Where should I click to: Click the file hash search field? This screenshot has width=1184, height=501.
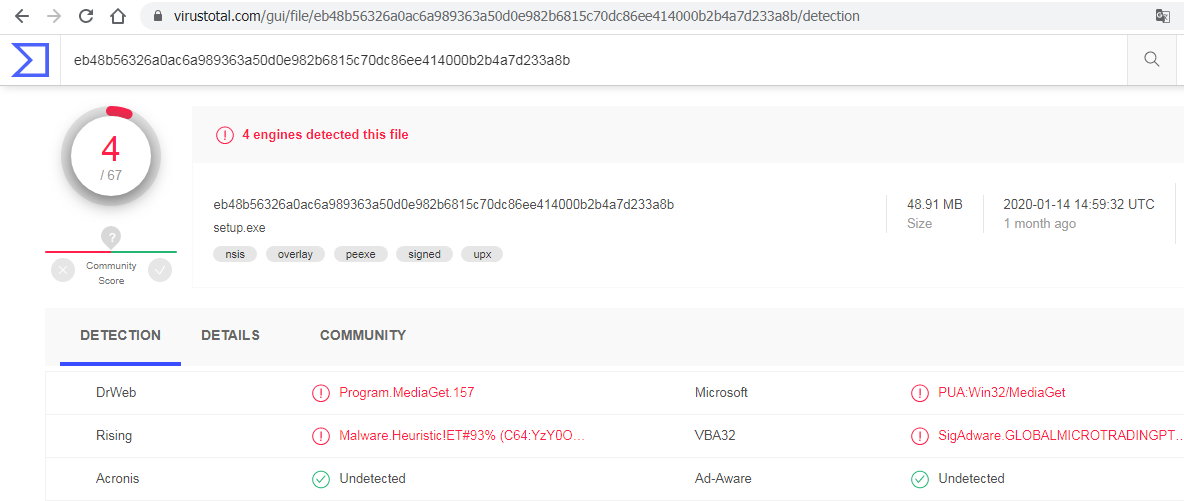coord(590,60)
